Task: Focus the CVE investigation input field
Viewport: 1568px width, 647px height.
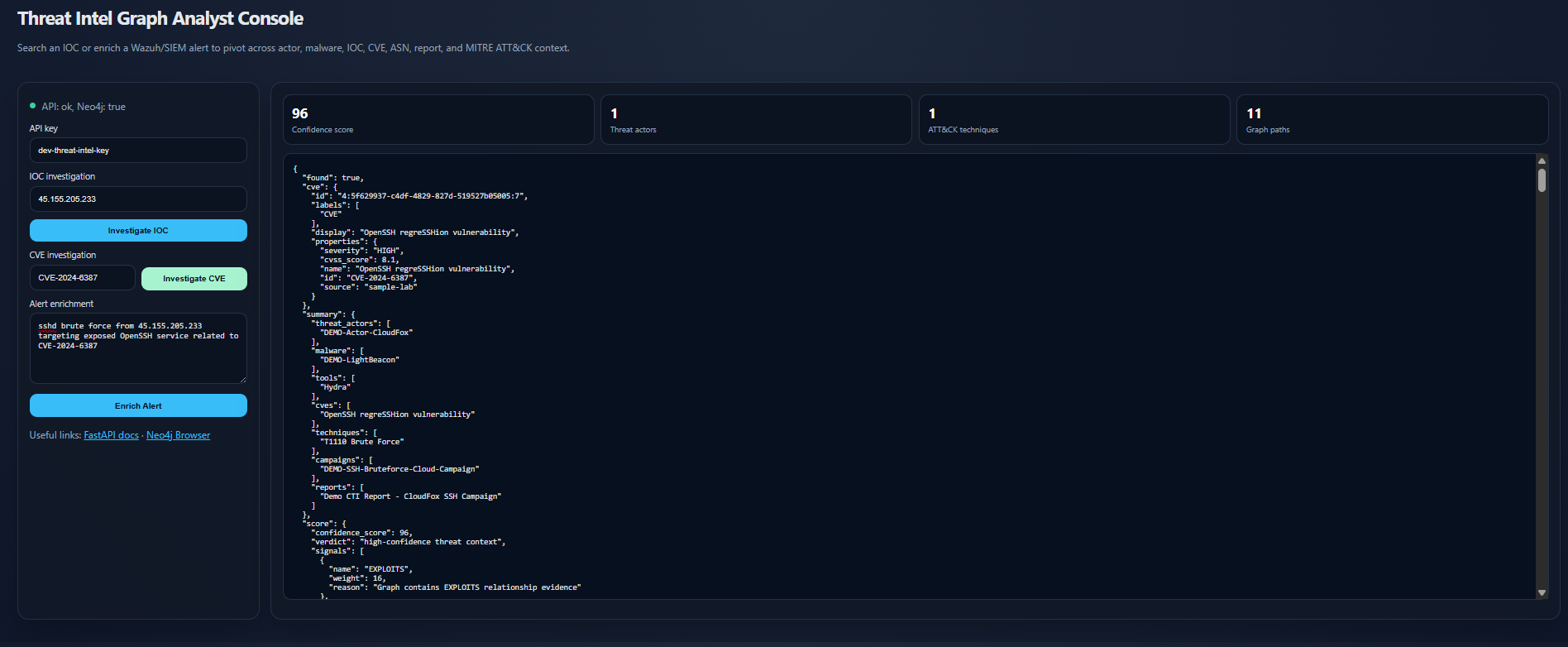Action: point(83,278)
